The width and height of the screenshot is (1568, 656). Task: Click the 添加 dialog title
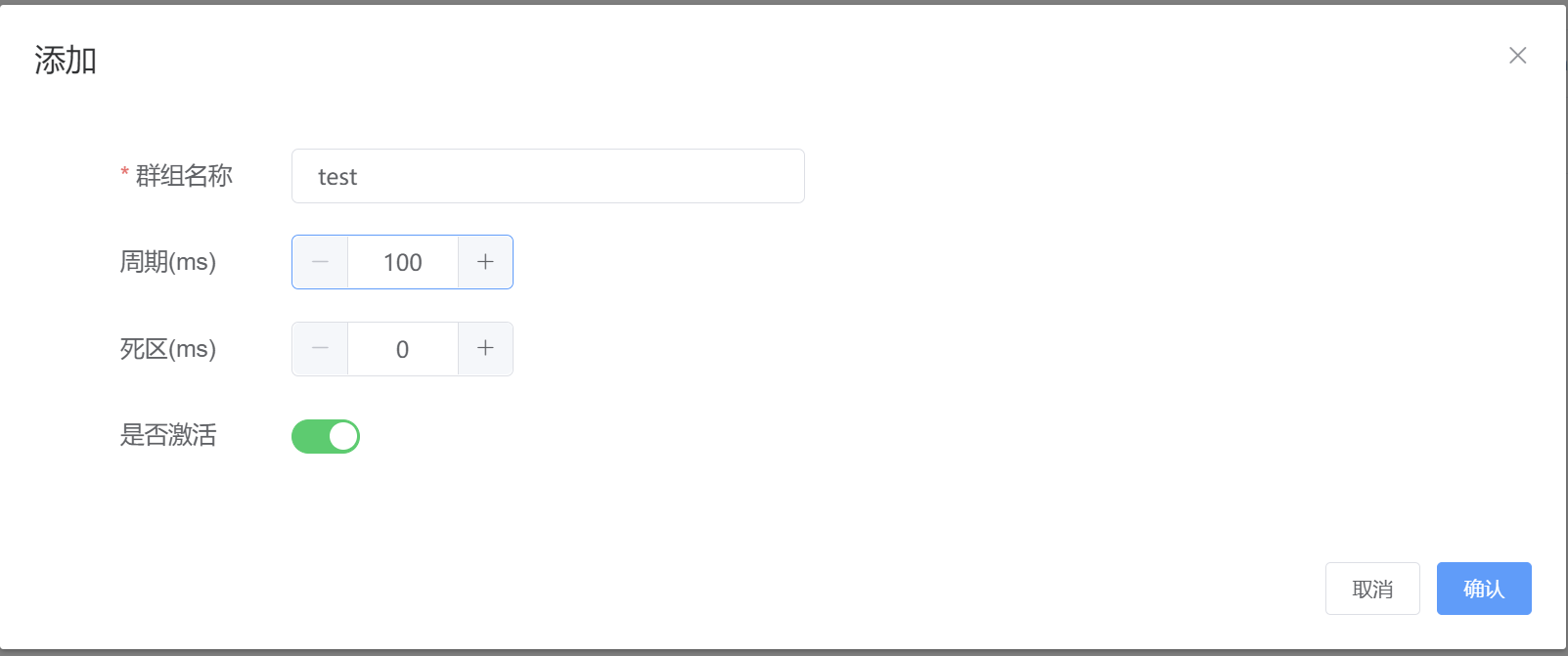tap(66, 61)
